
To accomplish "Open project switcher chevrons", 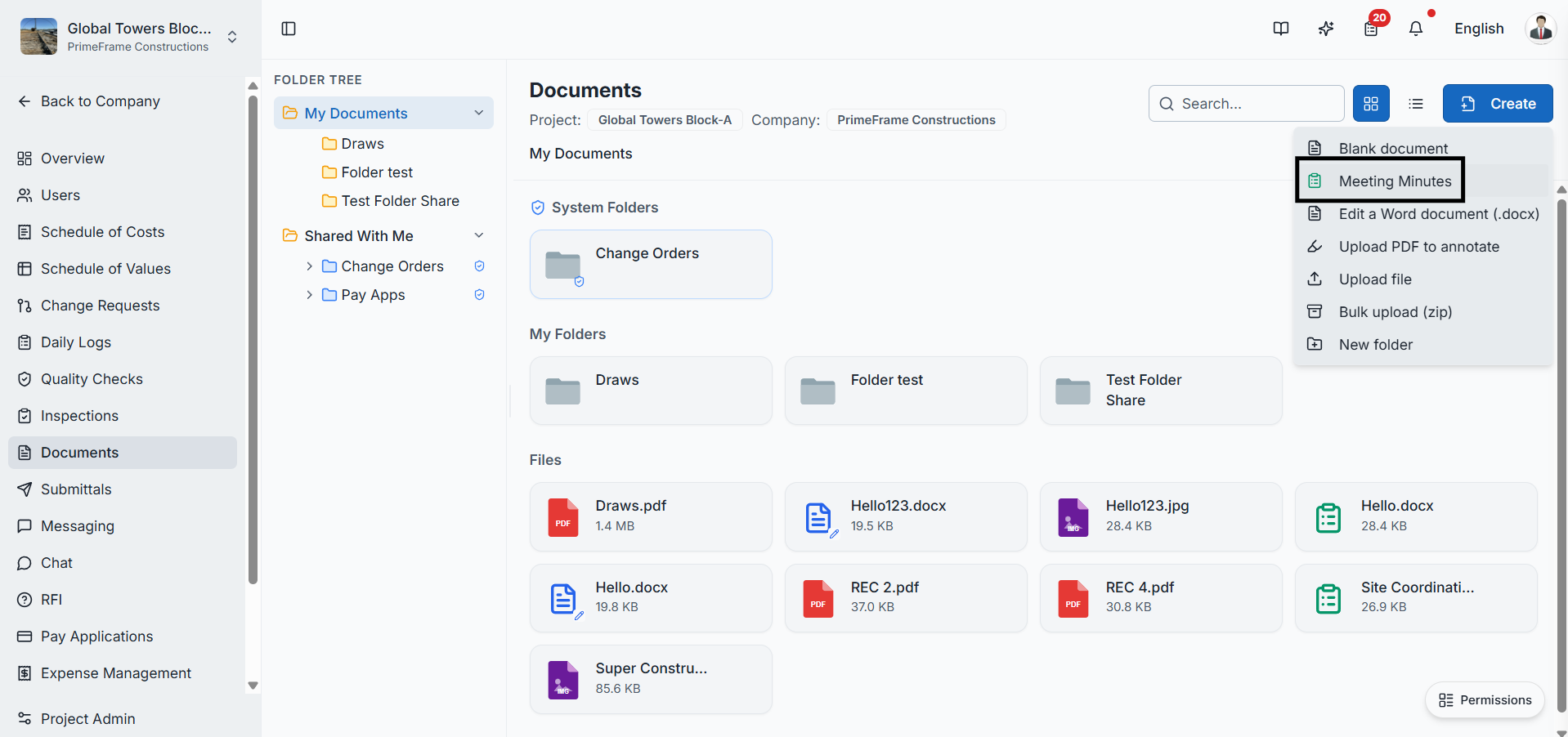I will click(x=232, y=37).
